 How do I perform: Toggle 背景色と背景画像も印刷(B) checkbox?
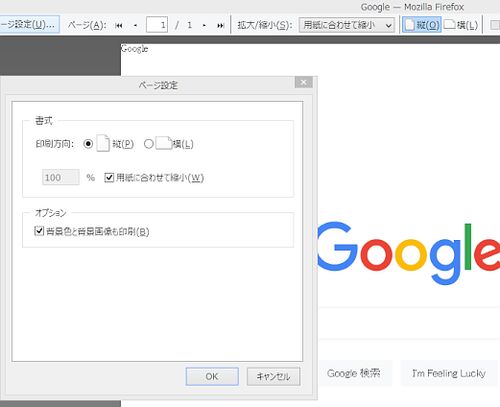pyautogui.click(x=39, y=231)
